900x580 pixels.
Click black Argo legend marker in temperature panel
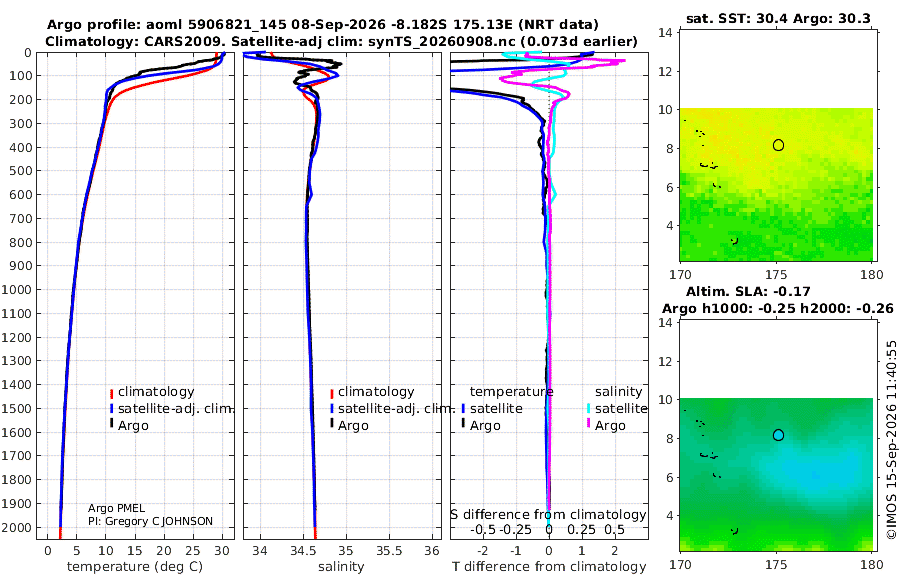point(111,425)
